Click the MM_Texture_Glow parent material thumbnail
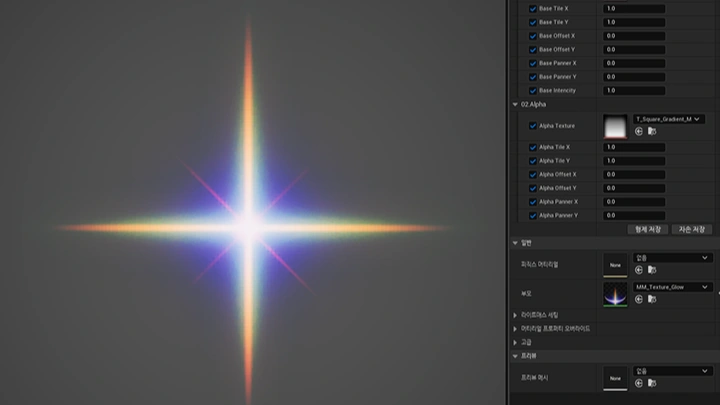This screenshot has height=405, width=720. pos(615,293)
